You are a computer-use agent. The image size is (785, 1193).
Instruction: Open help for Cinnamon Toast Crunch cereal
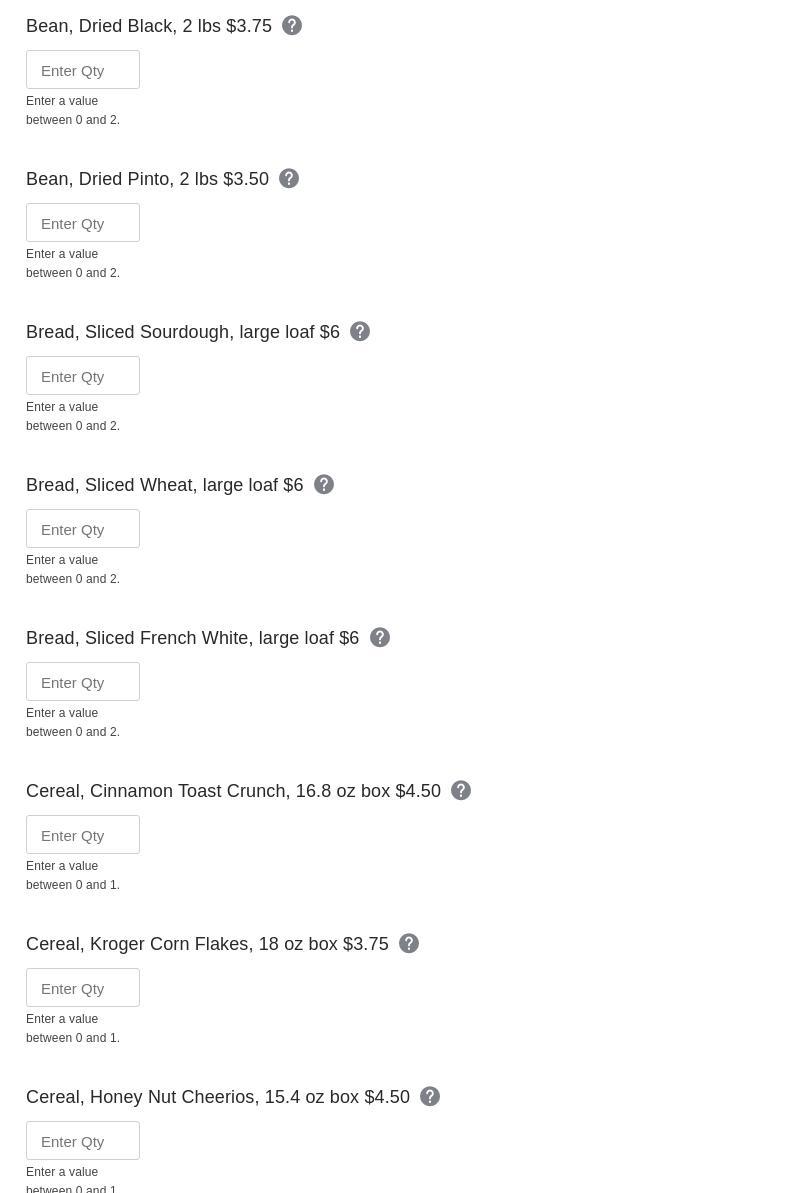click(x=461, y=791)
